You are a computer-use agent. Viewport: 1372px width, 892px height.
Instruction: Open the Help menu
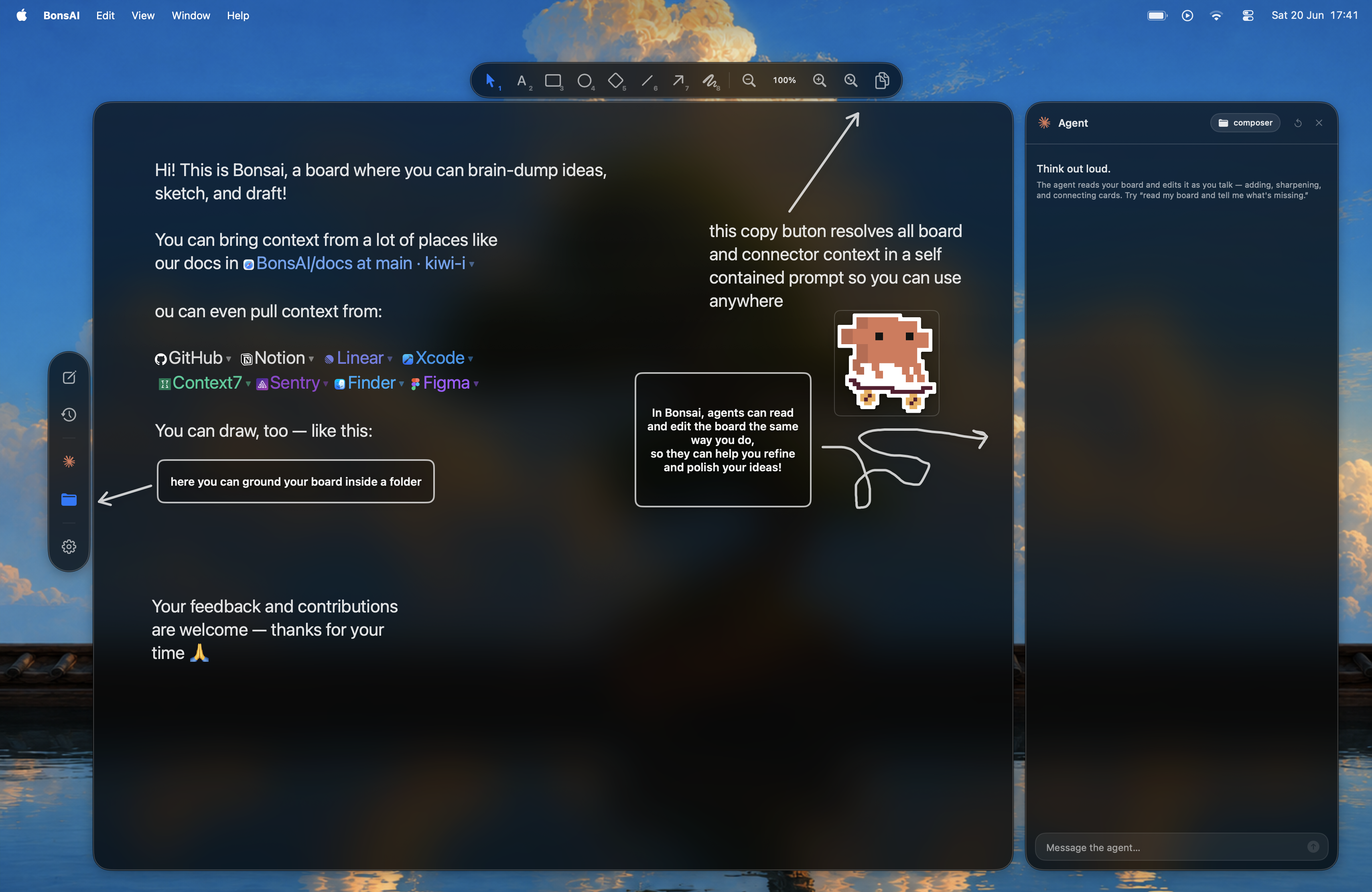tap(237, 16)
